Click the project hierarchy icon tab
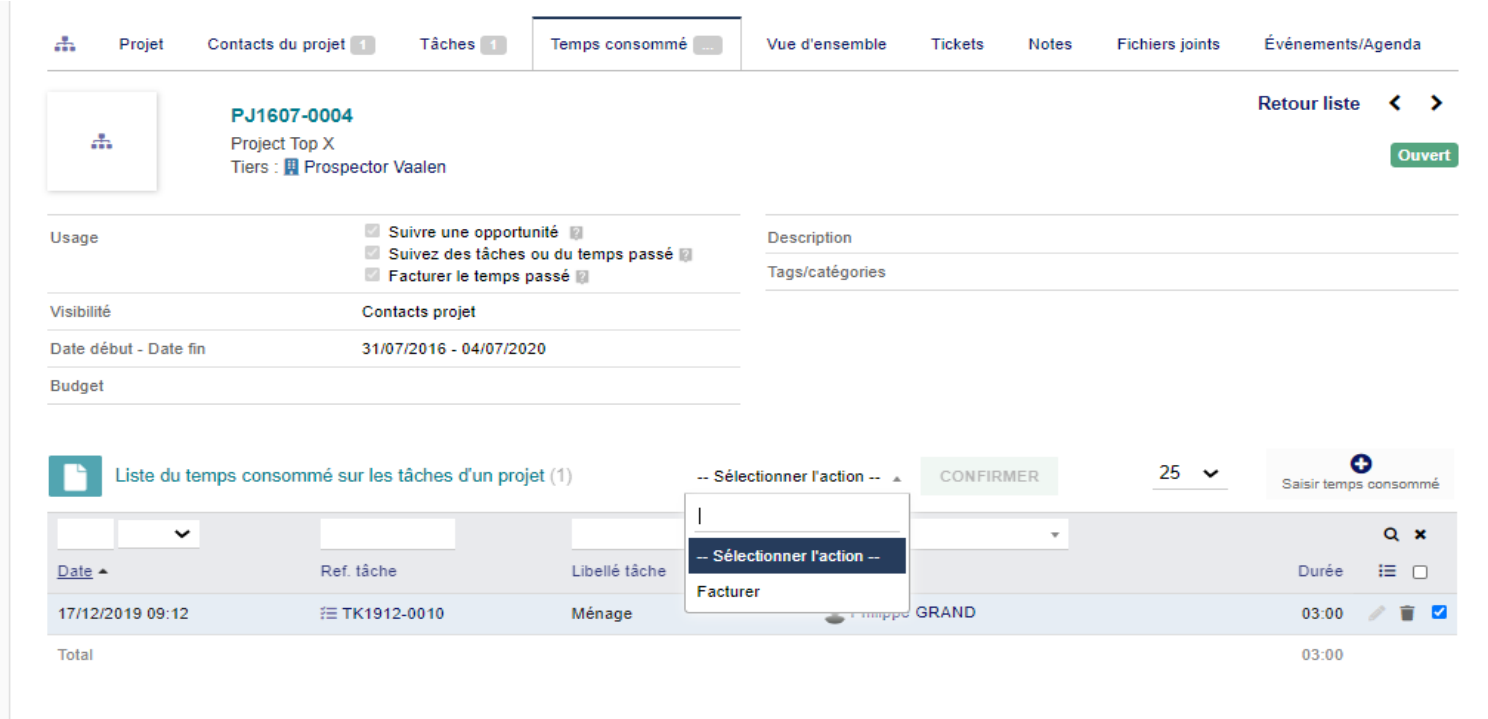The image size is (1488, 719). click(x=65, y=44)
